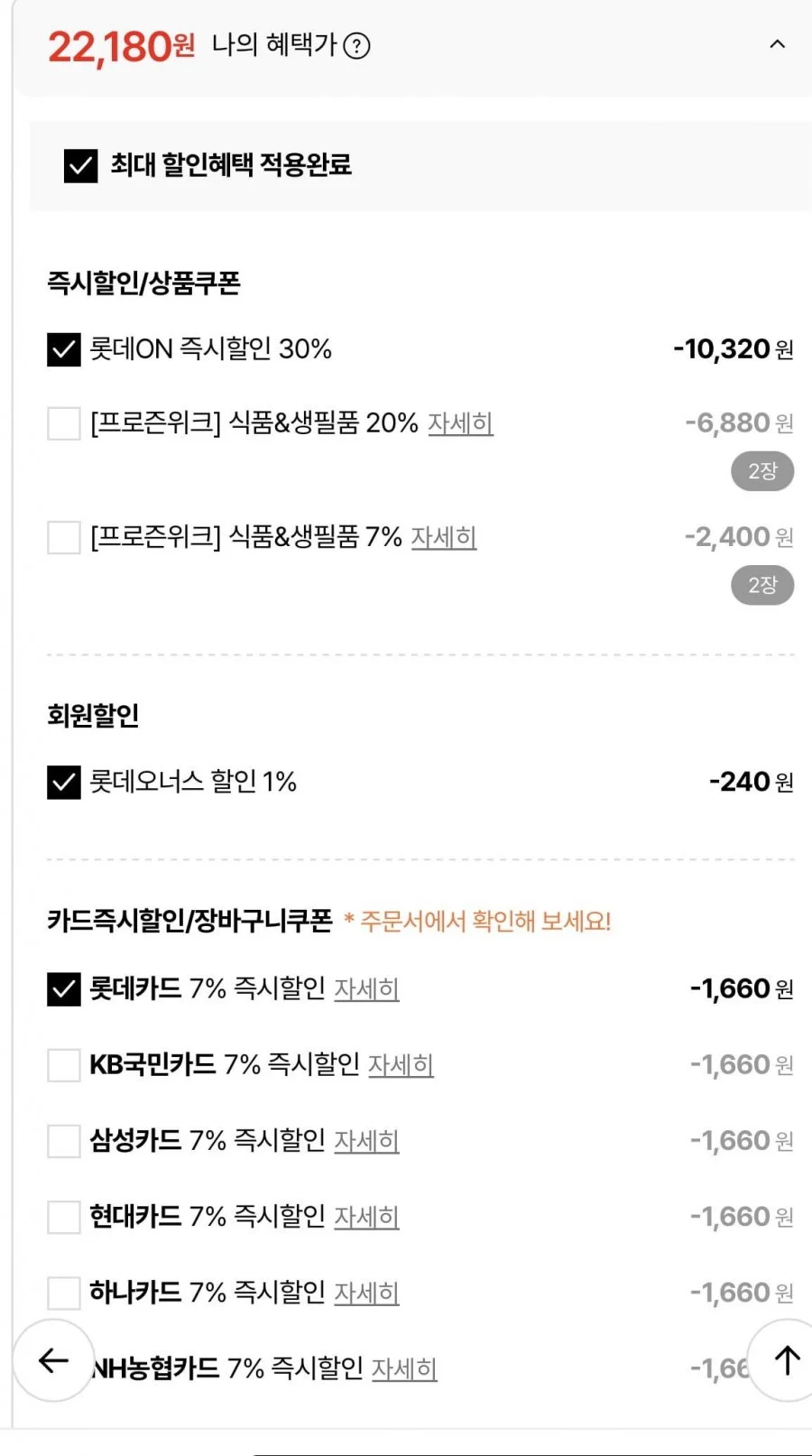Tap the 2장 badge under -2,400원

coord(762,585)
